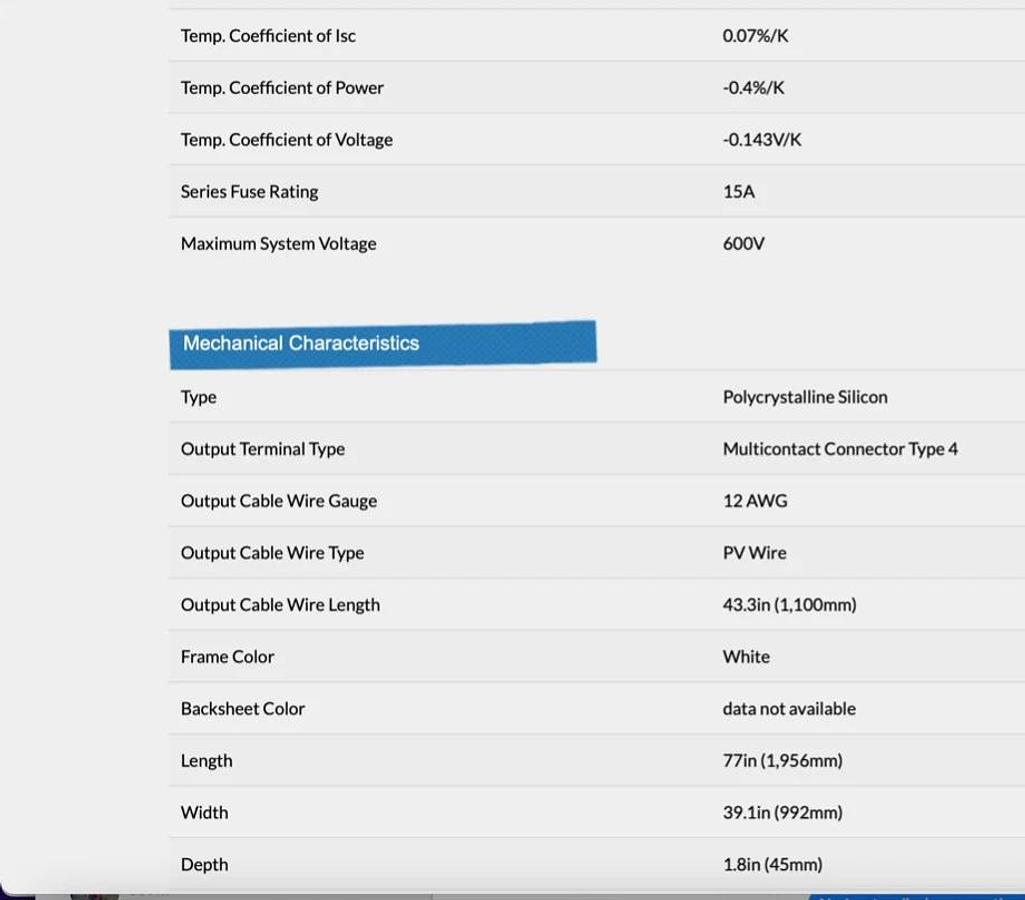This screenshot has width=1025, height=900.
Task: Select the Frame Color label
Action: tap(227, 657)
